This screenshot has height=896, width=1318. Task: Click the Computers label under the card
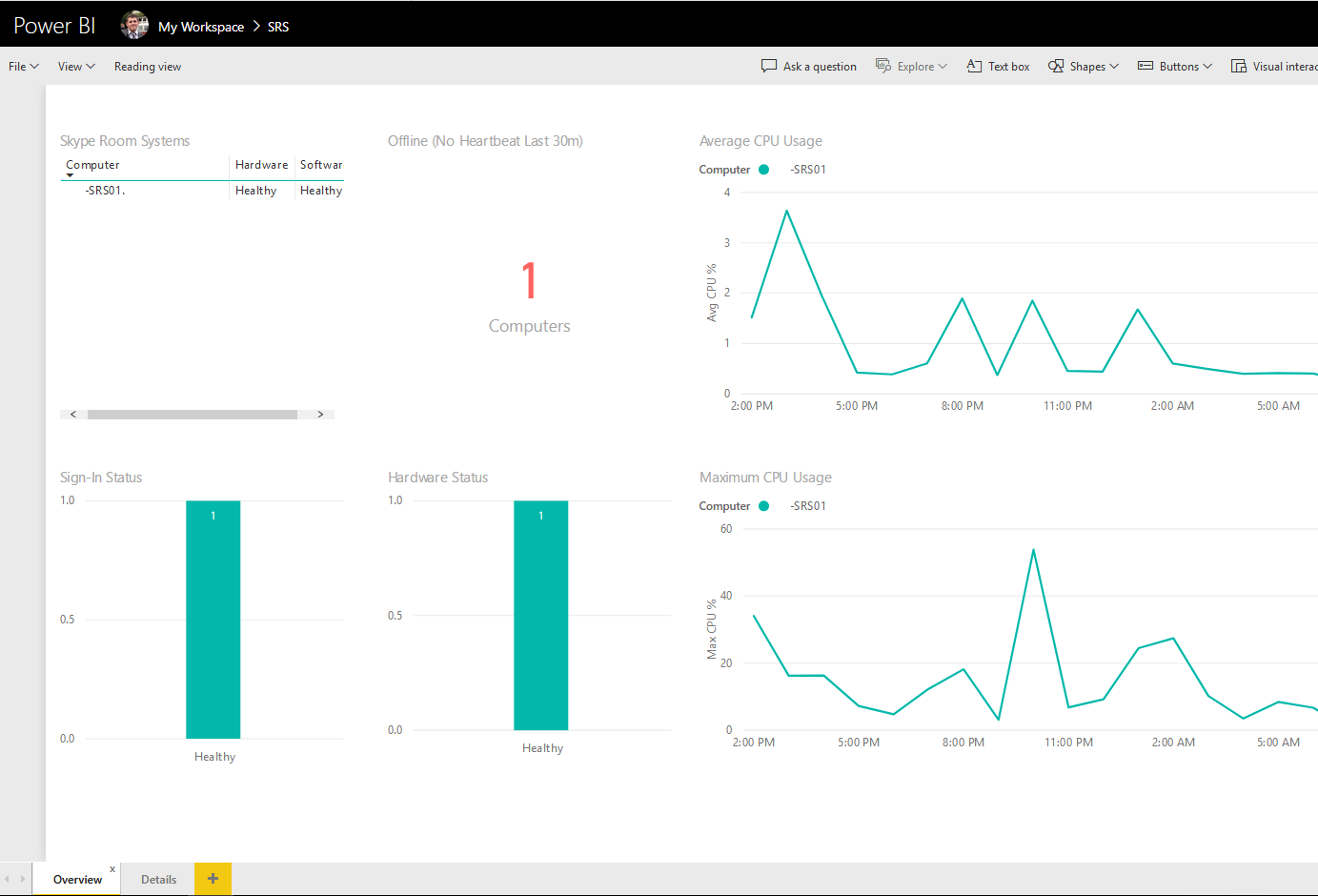point(530,326)
